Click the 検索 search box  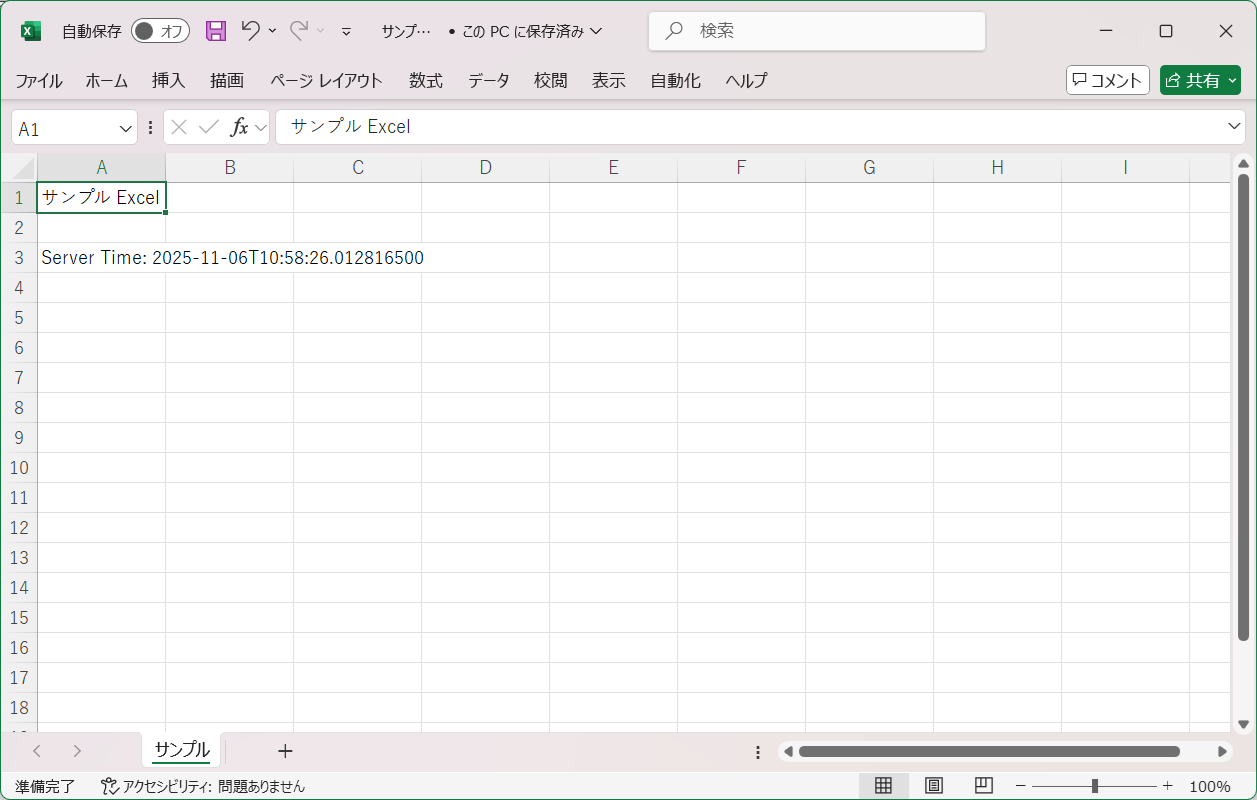[x=817, y=31]
